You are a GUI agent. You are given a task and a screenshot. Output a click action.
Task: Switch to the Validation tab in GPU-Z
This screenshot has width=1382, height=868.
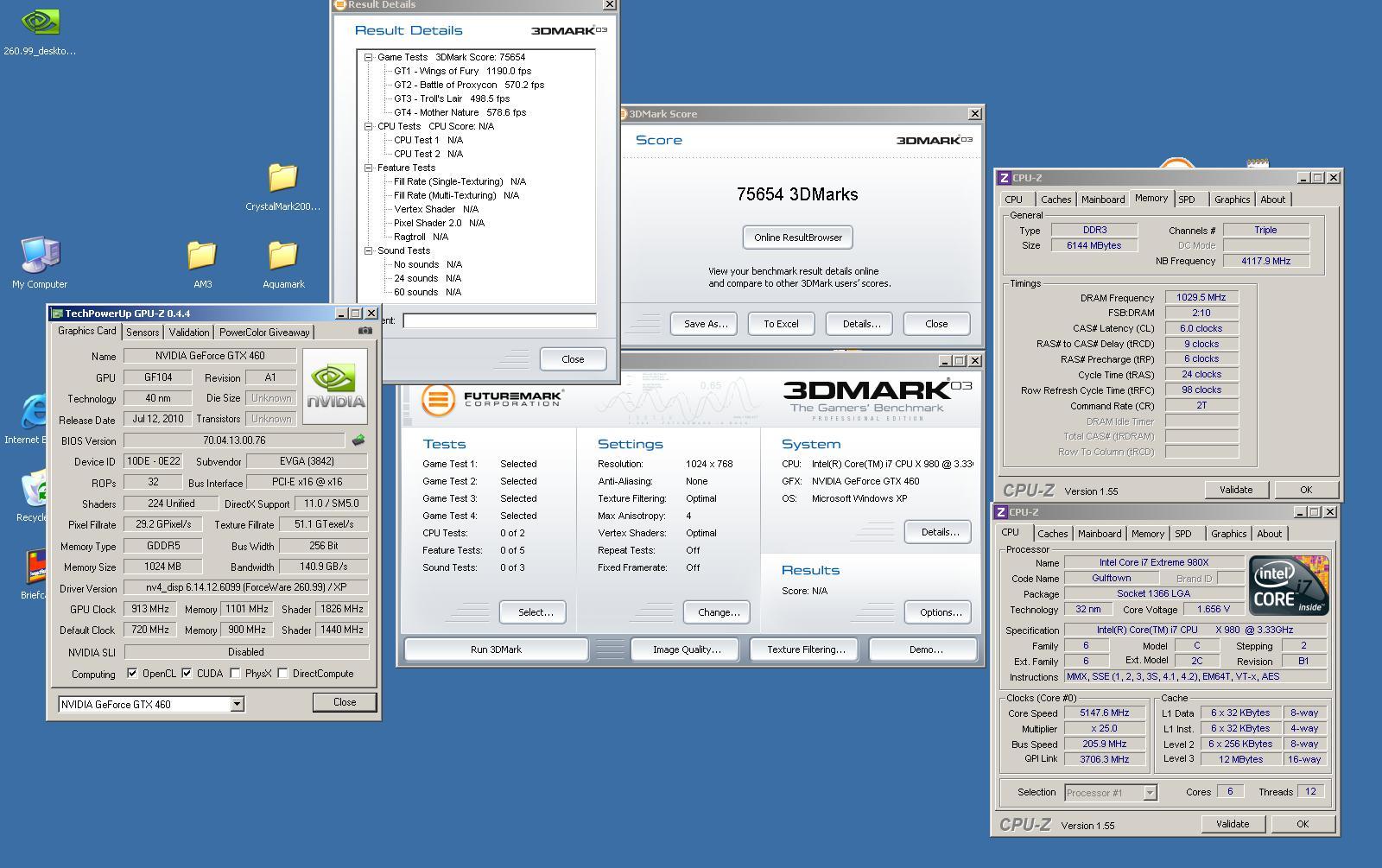pyautogui.click(x=189, y=333)
